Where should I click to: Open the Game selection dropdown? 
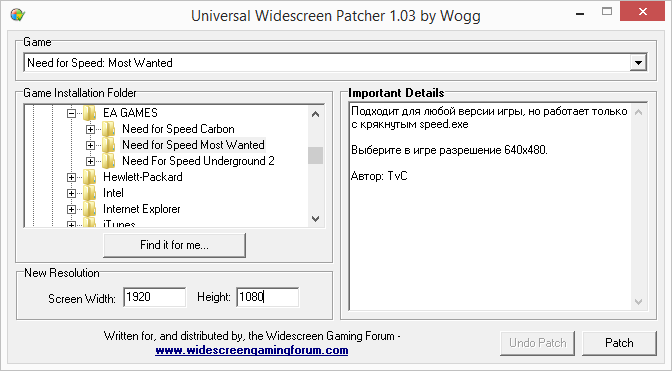point(638,63)
